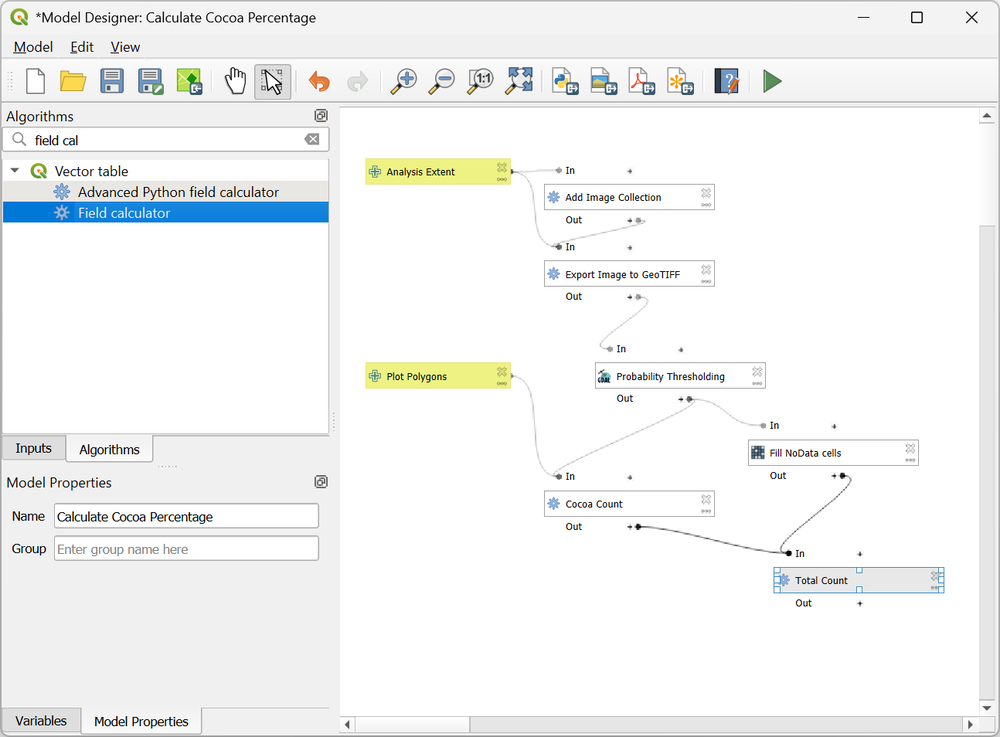
Task: Open an existing model file
Action: 73,82
